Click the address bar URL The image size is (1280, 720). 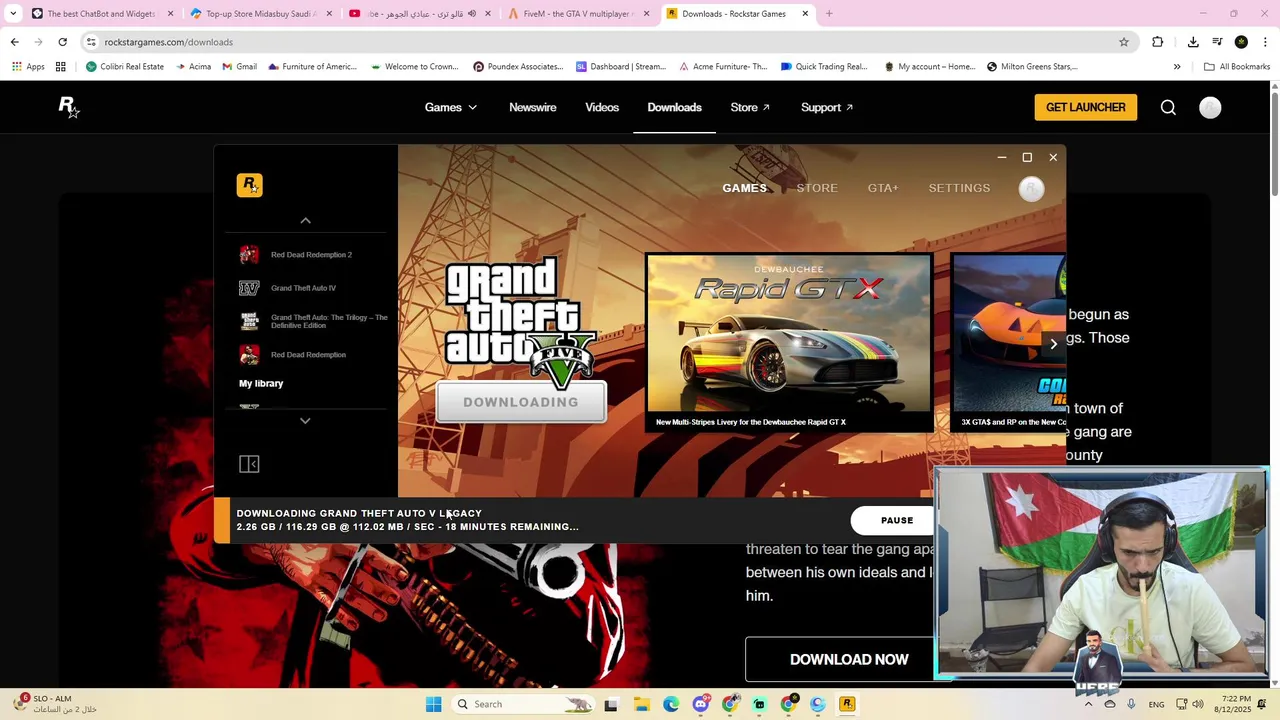click(x=168, y=42)
